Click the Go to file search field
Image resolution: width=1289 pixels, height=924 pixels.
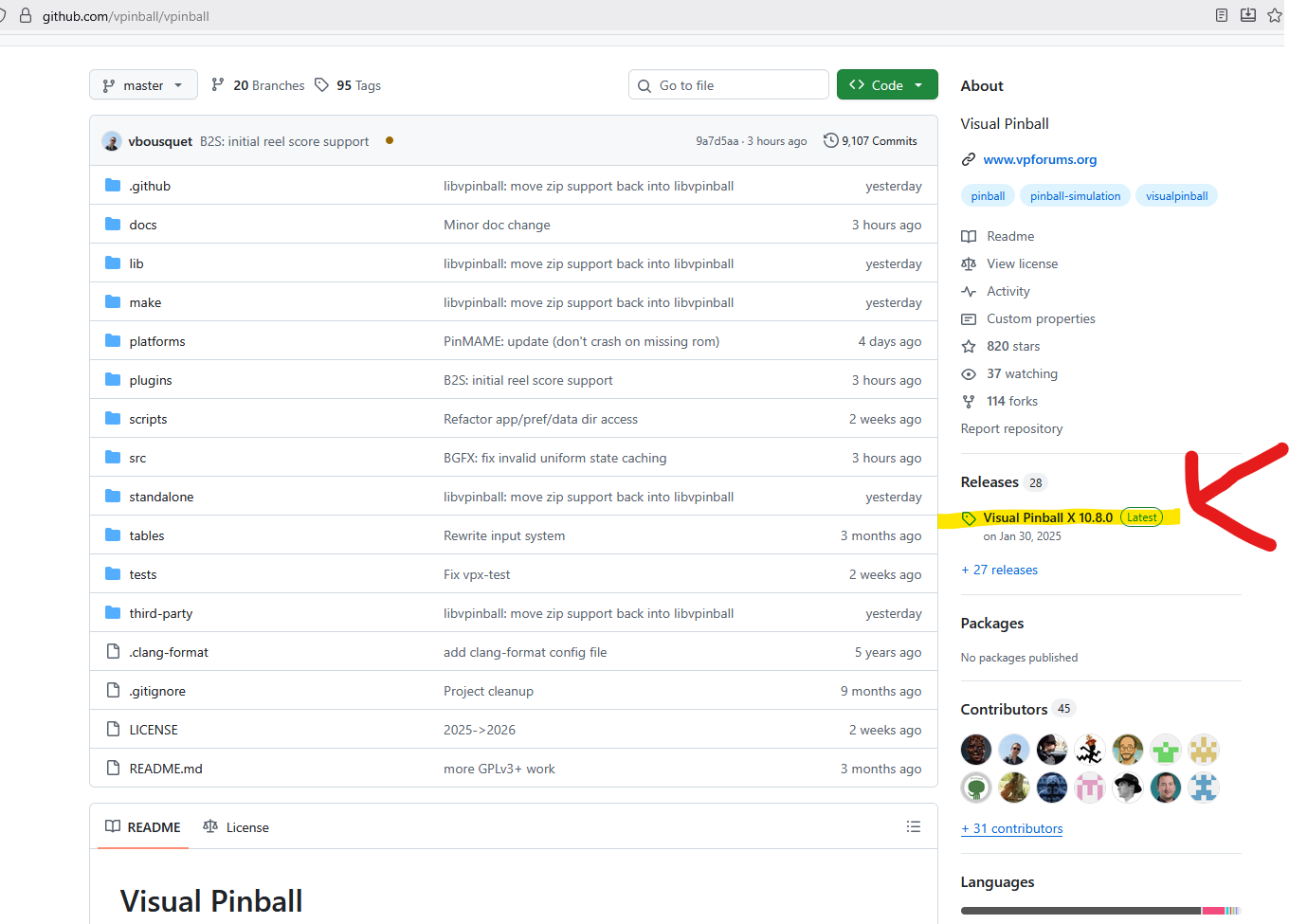click(728, 85)
